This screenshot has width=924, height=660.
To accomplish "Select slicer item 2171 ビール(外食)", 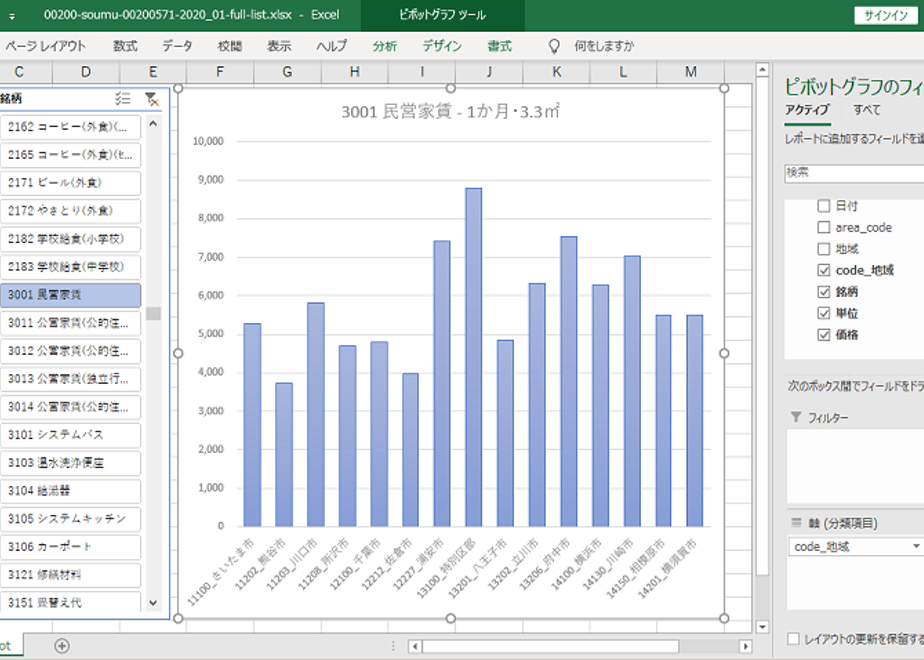I will [x=71, y=183].
